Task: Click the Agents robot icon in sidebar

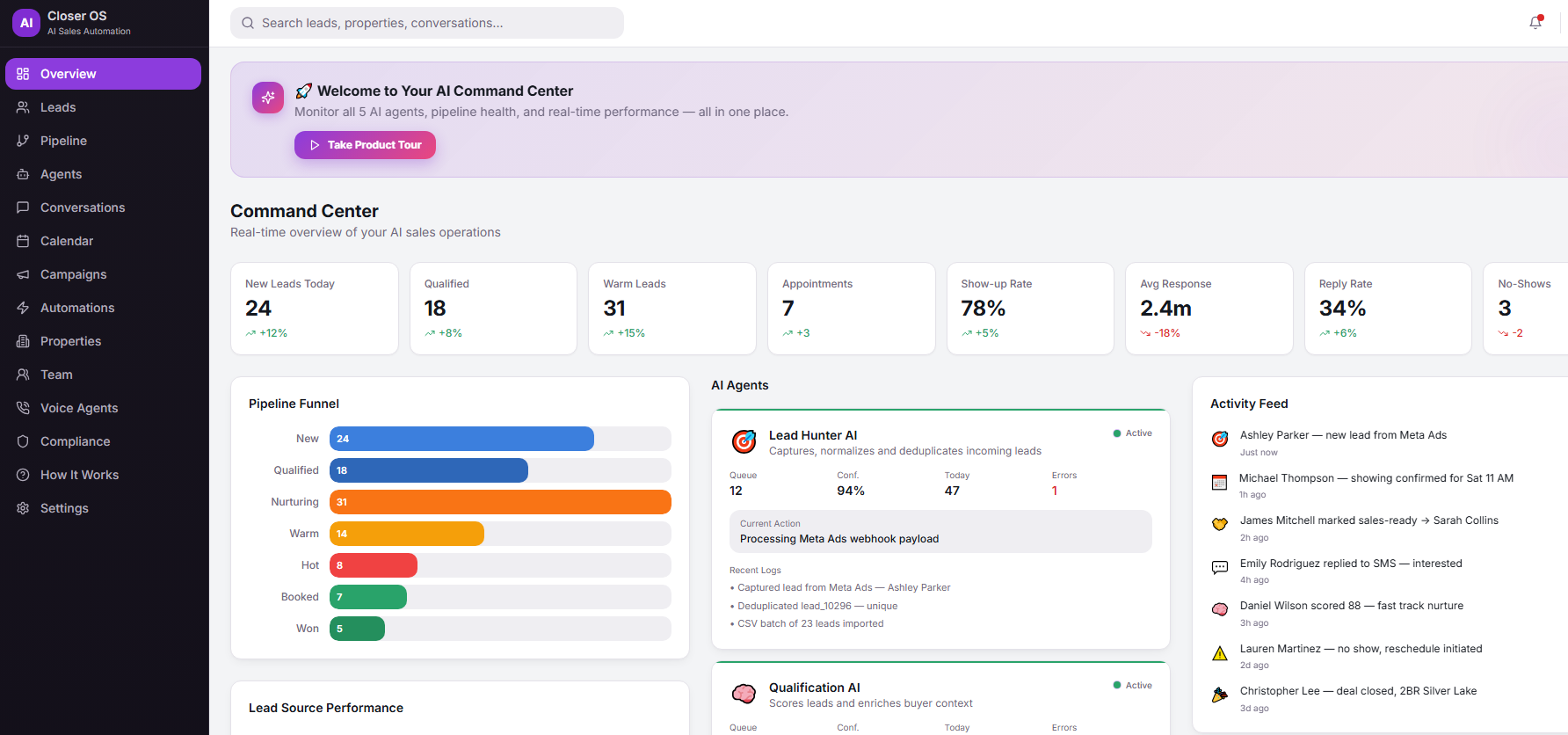Action: 23,174
